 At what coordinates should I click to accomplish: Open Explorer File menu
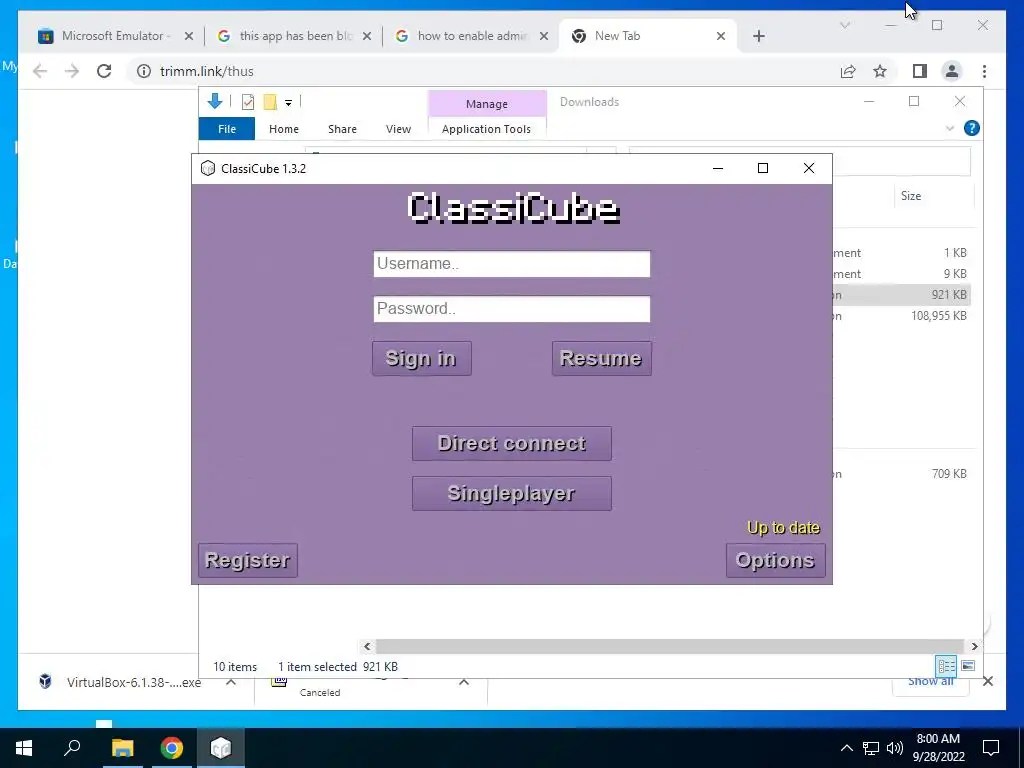point(227,129)
